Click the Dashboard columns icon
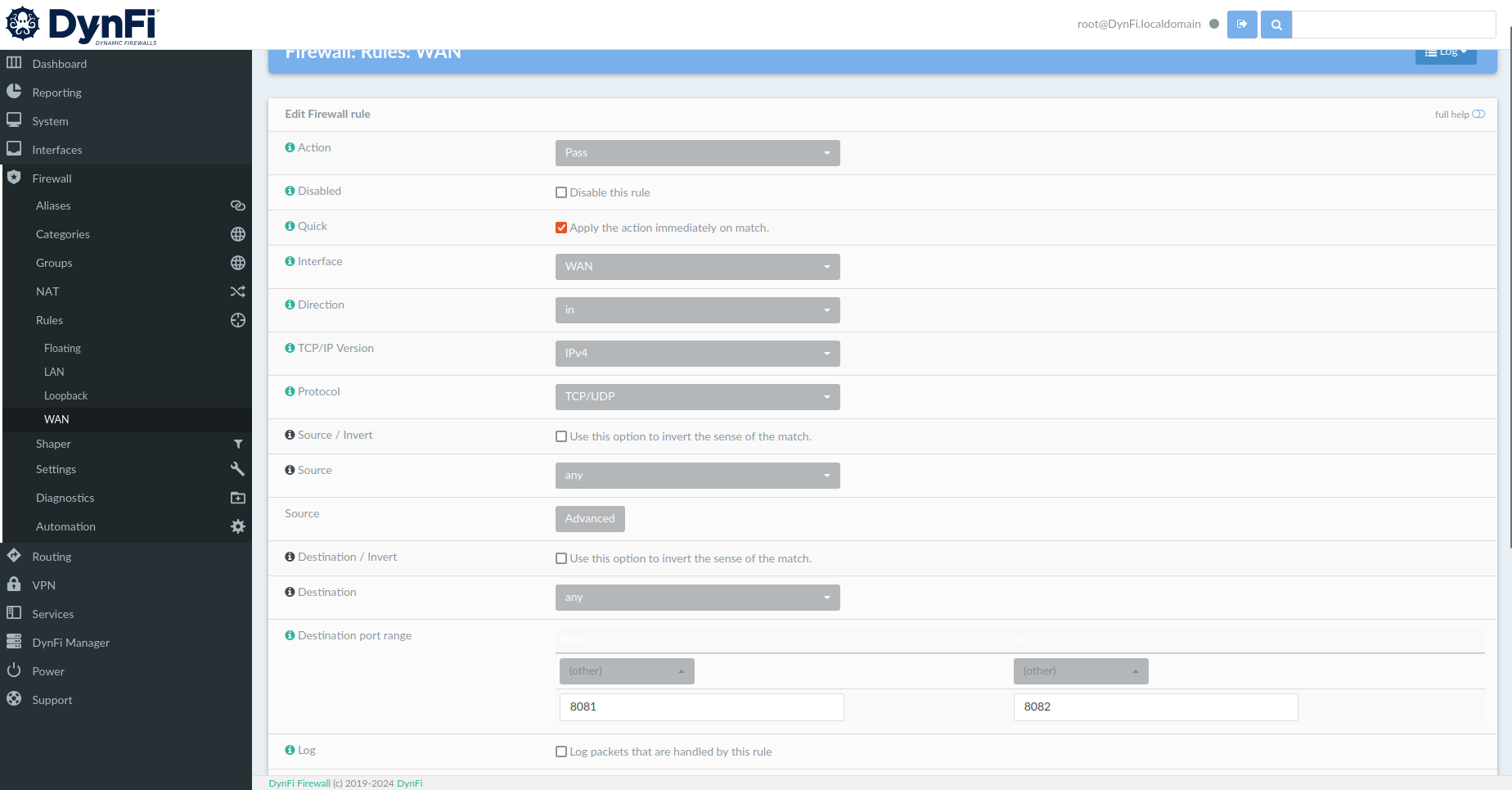This screenshot has height=790, width=1512. point(14,63)
